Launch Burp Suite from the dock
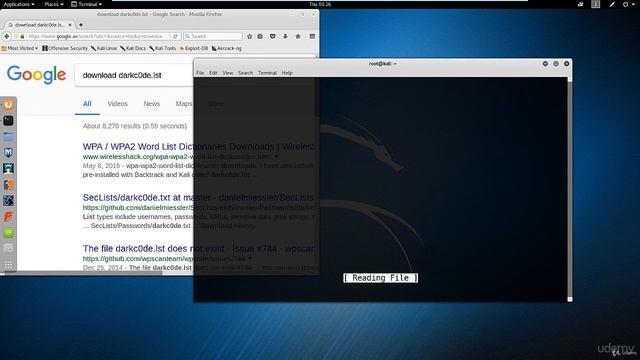 click(8, 184)
